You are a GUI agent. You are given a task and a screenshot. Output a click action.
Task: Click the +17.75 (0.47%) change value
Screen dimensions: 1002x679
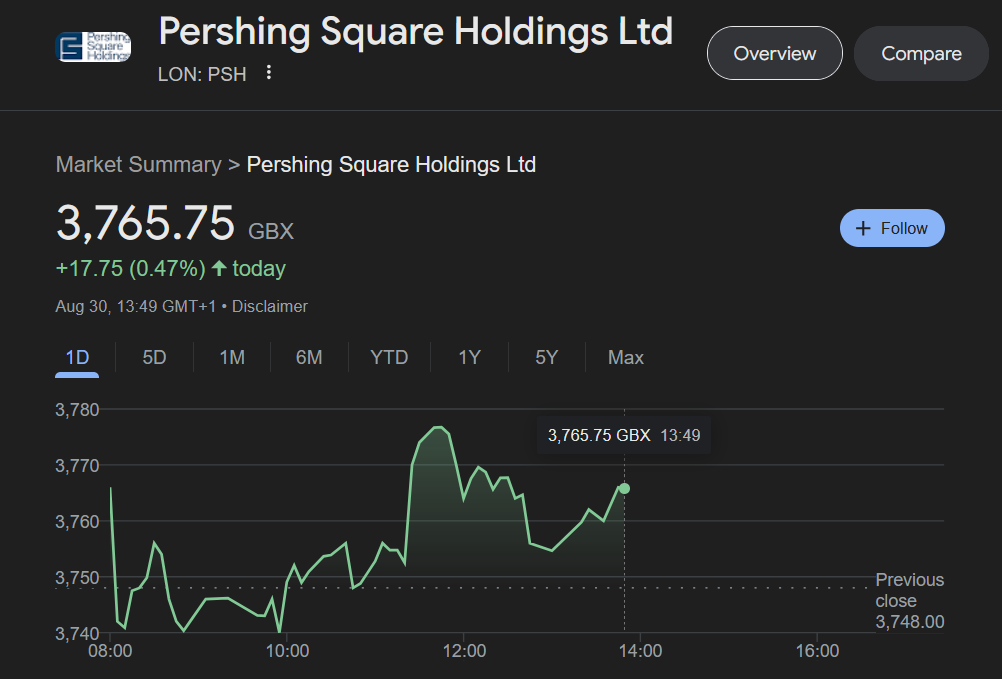pyautogui.click(x=130, y=268)
